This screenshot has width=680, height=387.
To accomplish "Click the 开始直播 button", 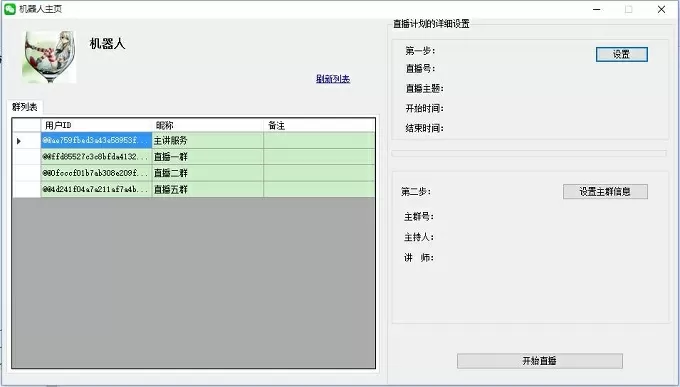I will 539,361.
